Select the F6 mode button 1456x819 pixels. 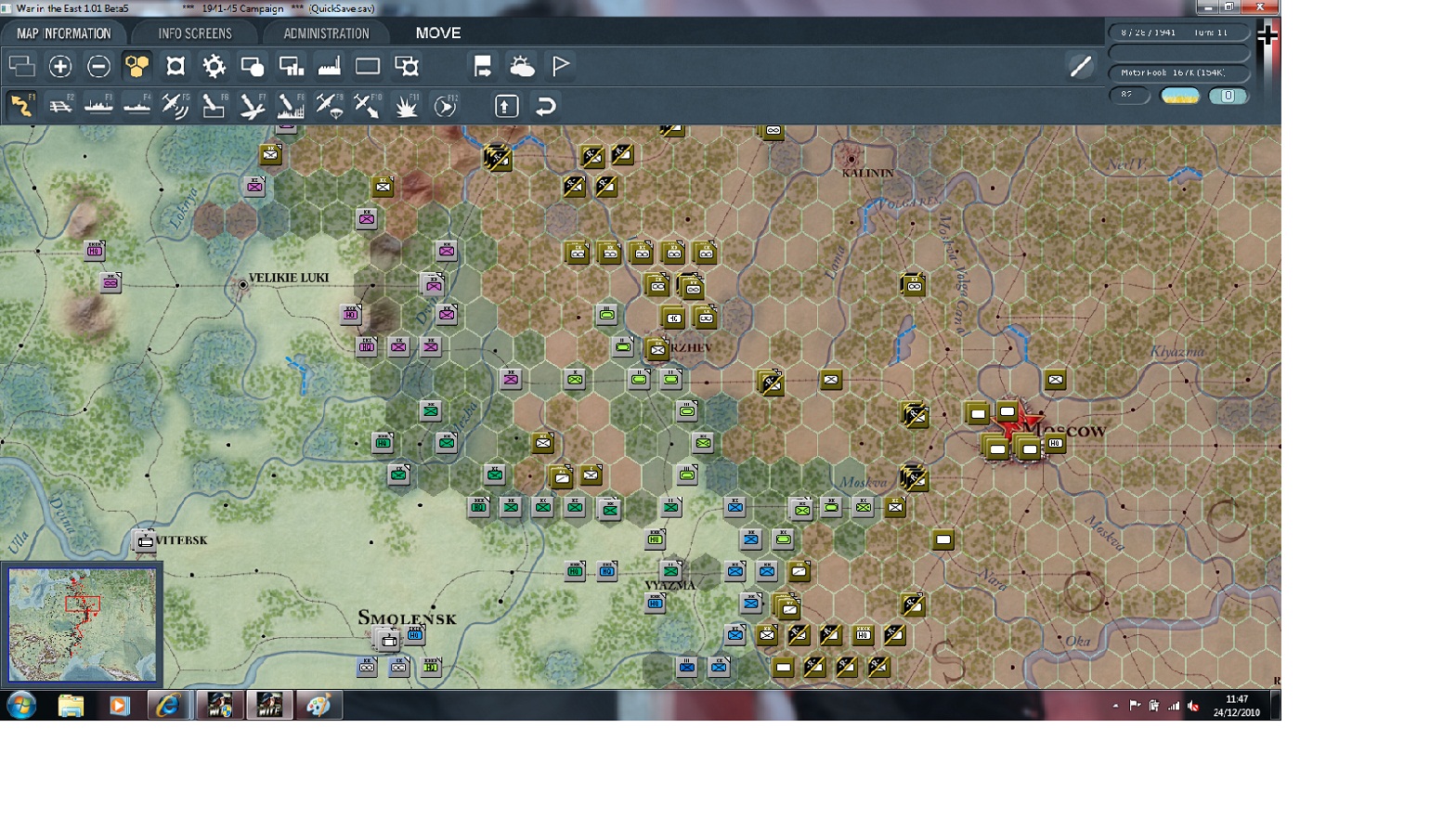pyautogui.click(x=214, y=106)
